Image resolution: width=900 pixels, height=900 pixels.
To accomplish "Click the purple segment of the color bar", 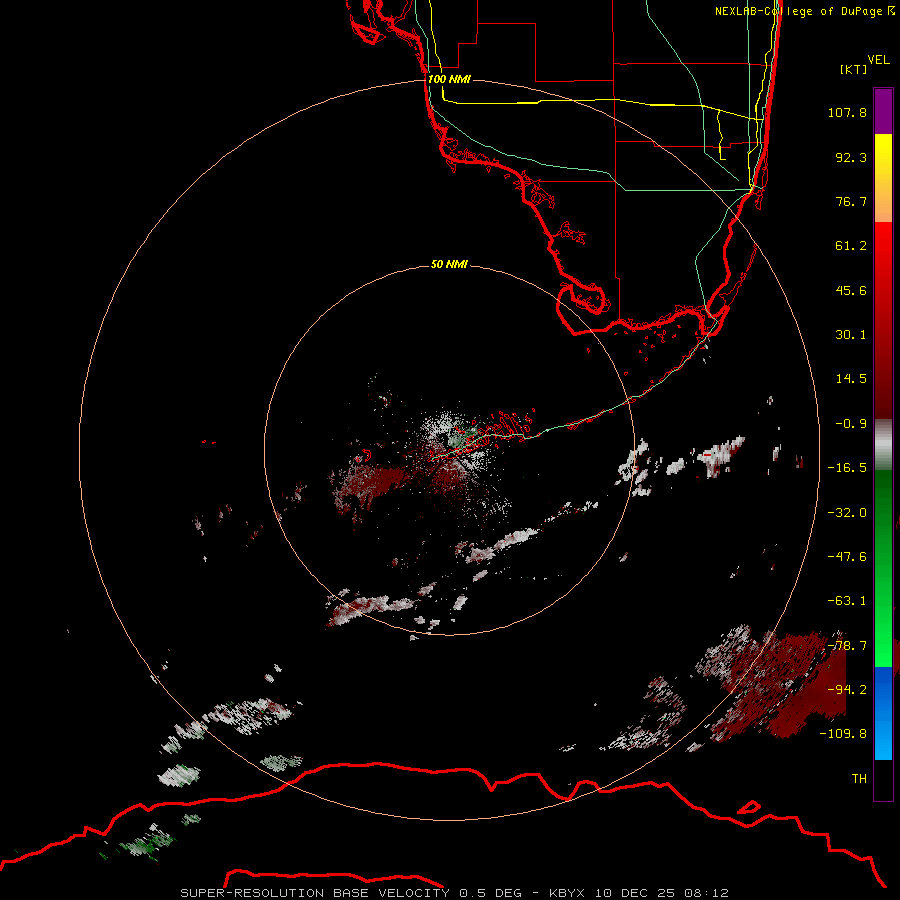I will [883, 111].
